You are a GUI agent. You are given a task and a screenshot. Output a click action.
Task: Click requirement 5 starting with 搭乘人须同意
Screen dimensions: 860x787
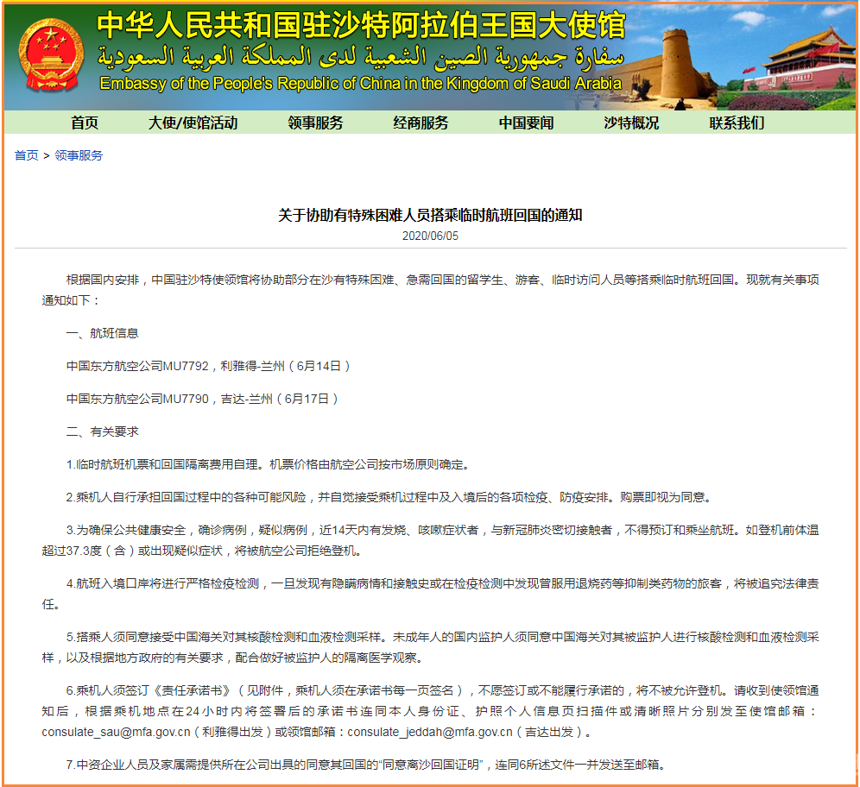430,648
